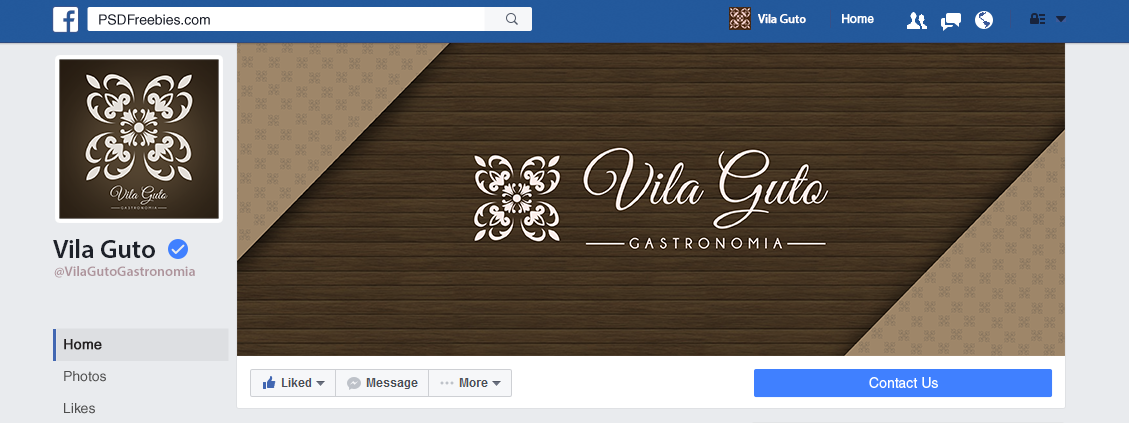
Task: Open the Vila Guto profile picture thumbnail
Action: (x=139, y=139)
